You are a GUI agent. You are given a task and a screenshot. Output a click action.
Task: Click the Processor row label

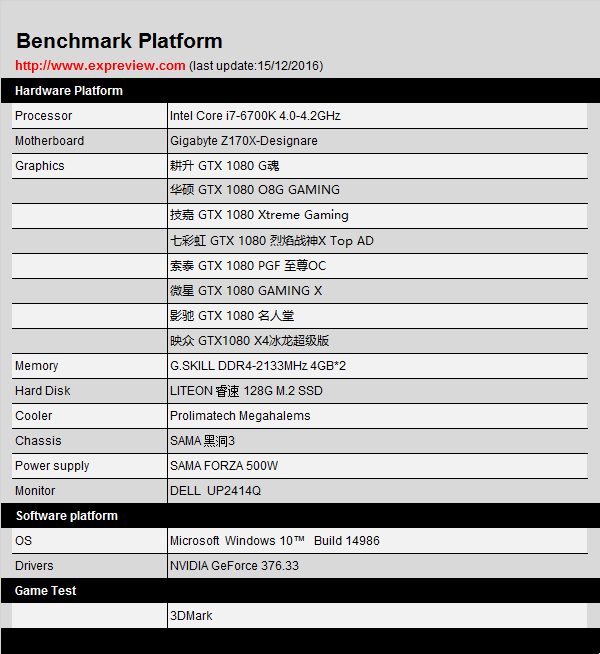43,116
